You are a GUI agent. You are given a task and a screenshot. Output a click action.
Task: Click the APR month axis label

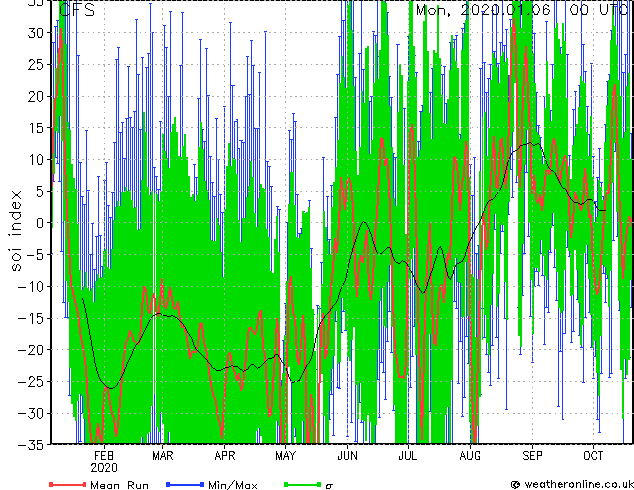224,456
